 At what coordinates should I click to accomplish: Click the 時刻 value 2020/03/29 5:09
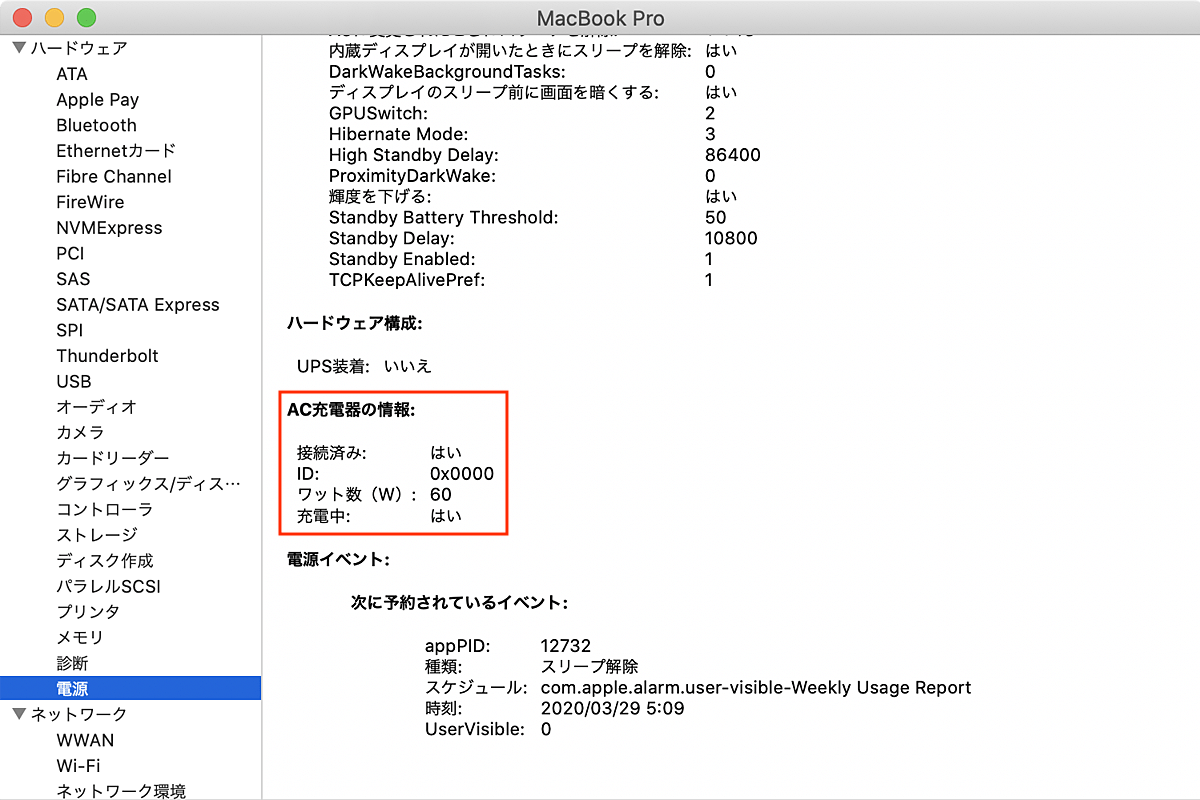click(613, 709)
